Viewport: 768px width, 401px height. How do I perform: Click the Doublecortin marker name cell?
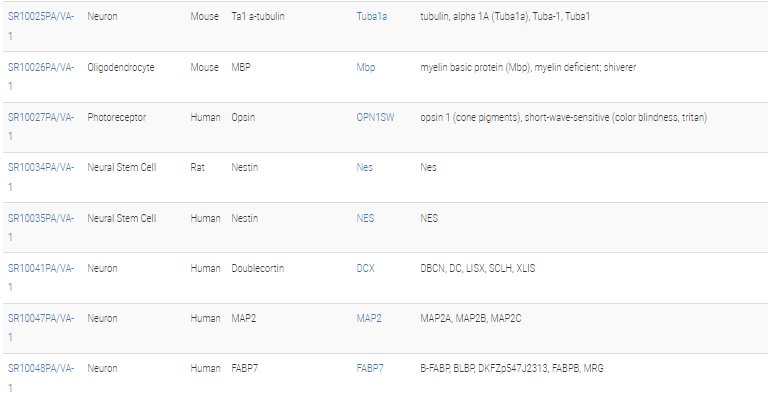[258, 268]
